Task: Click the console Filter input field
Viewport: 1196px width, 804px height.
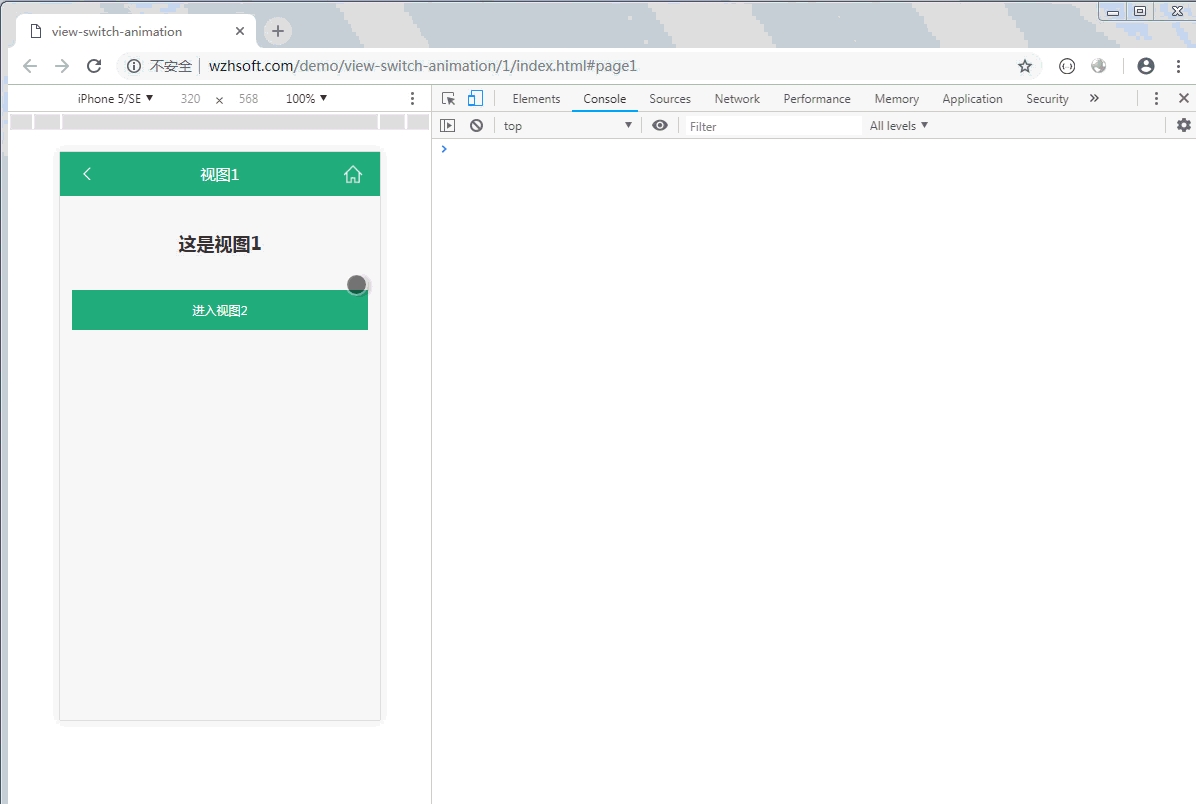Action: point(772,126)
